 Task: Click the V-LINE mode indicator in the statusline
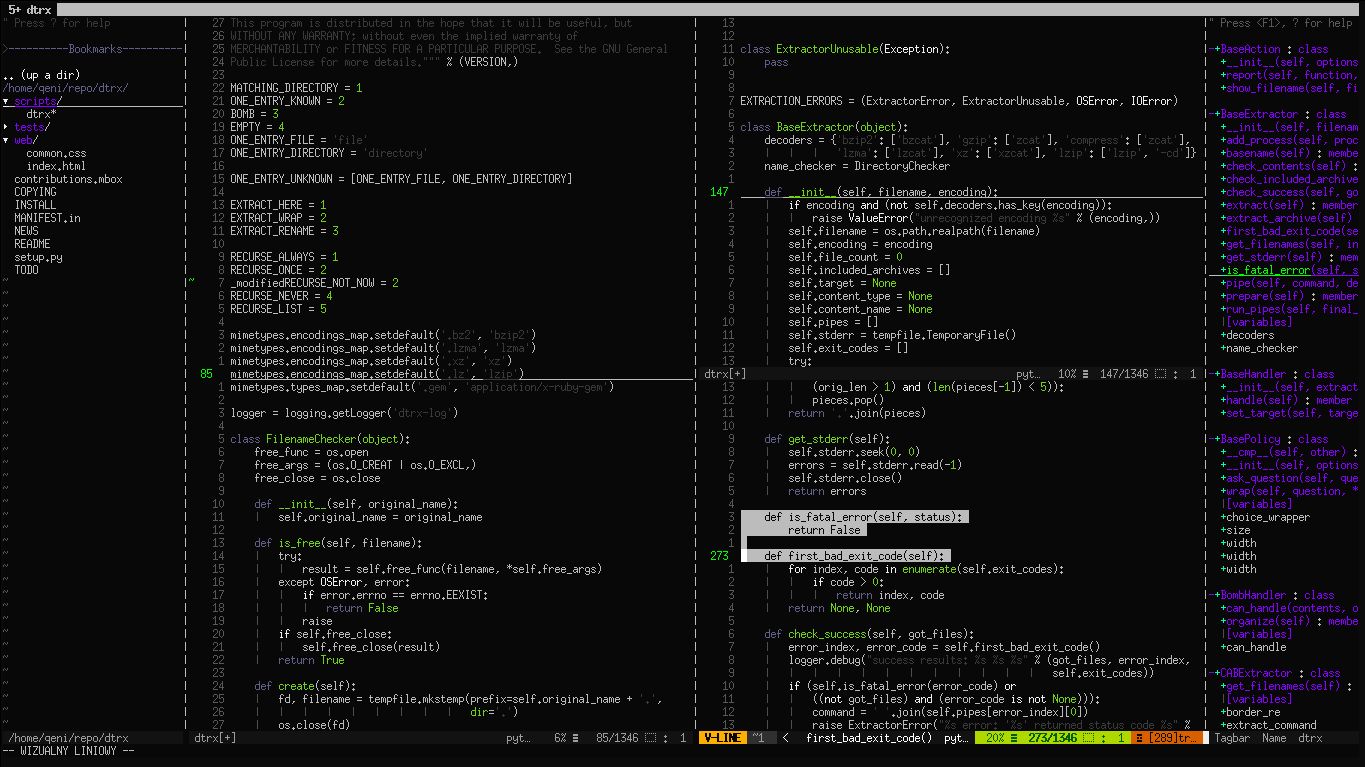722,737
